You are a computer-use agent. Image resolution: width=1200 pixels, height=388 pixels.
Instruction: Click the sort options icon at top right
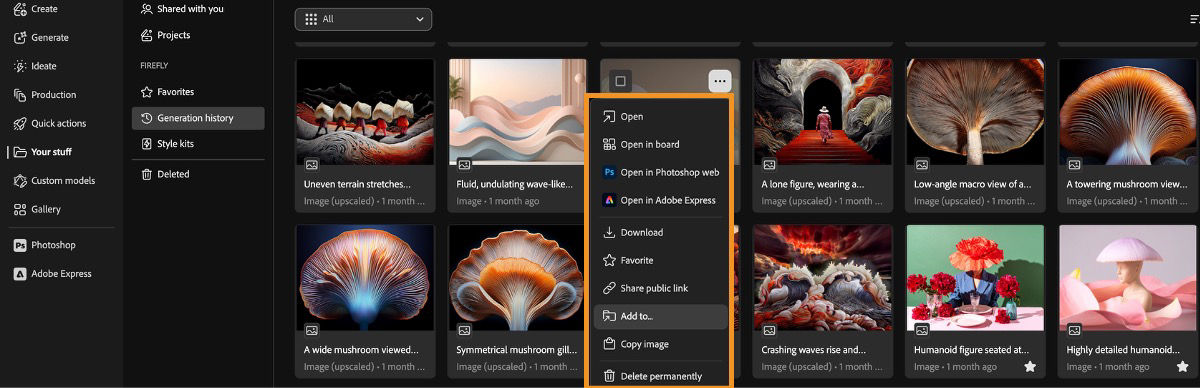click(1194, 19)
